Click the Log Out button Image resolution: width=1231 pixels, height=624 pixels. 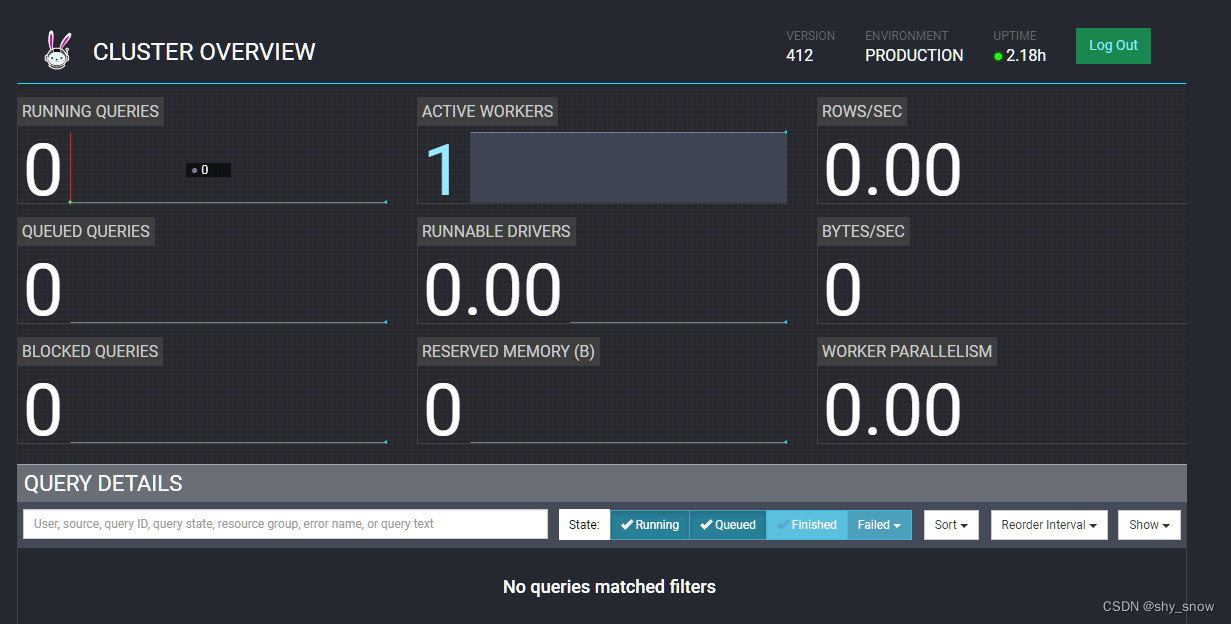(1113, 46)
